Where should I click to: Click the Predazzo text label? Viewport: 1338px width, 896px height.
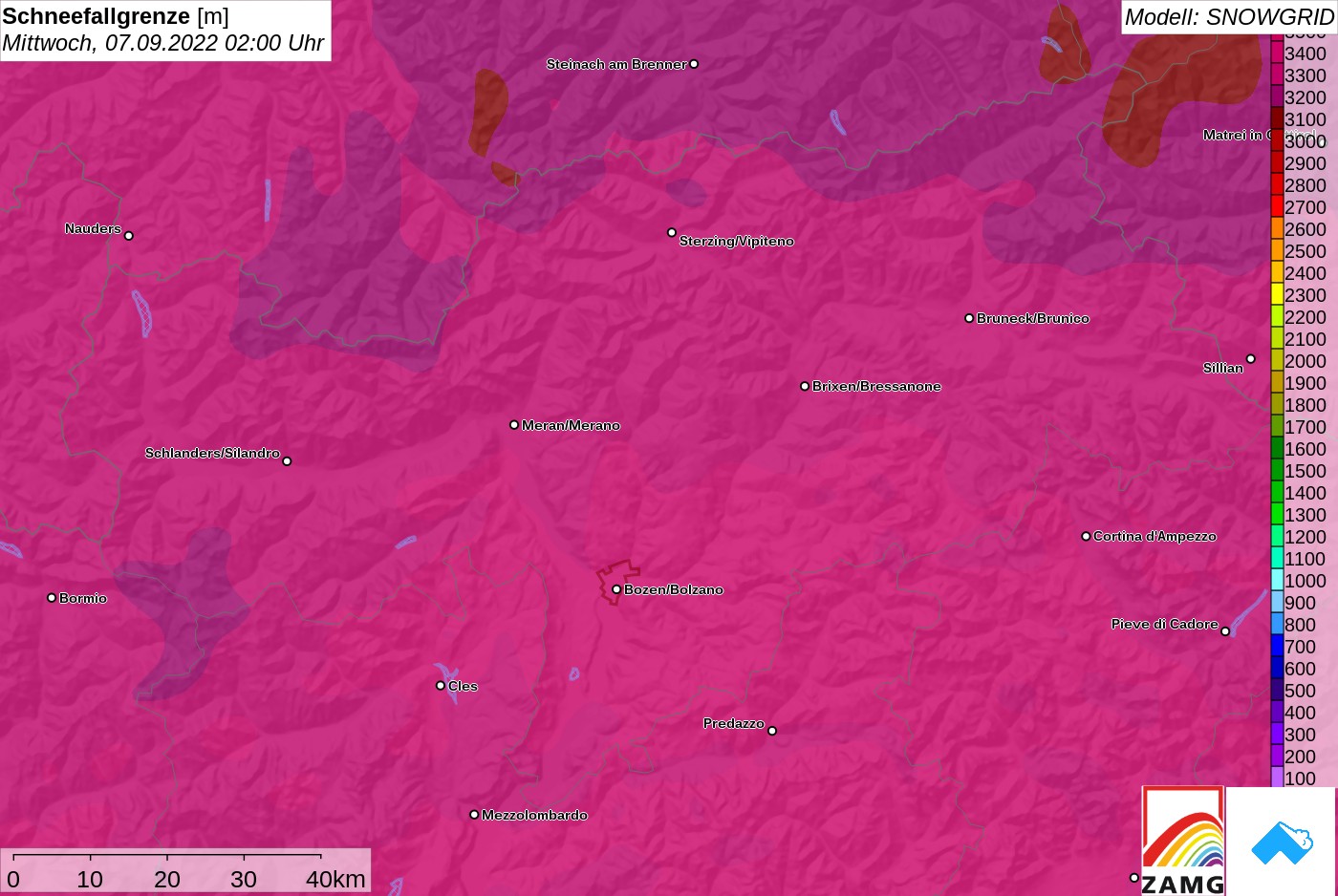pyautogui.click(x=734, y=723)
